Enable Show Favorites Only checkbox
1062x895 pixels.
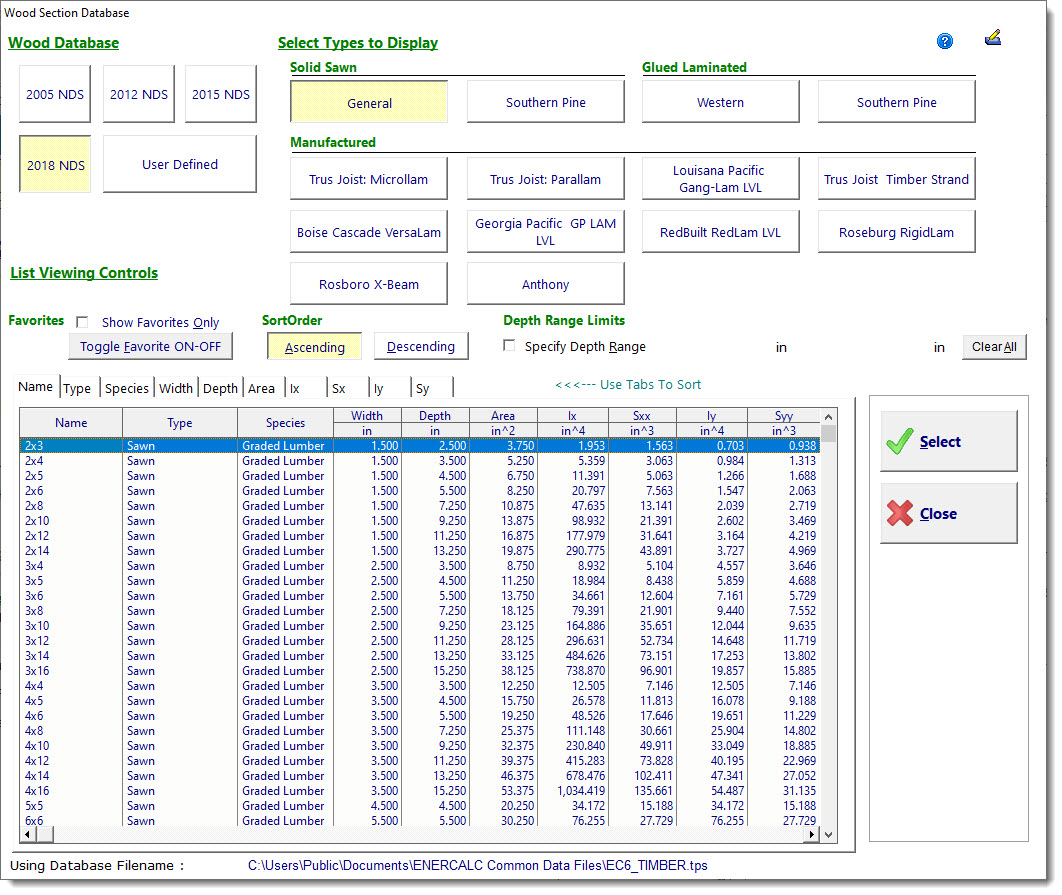(82, 322)
